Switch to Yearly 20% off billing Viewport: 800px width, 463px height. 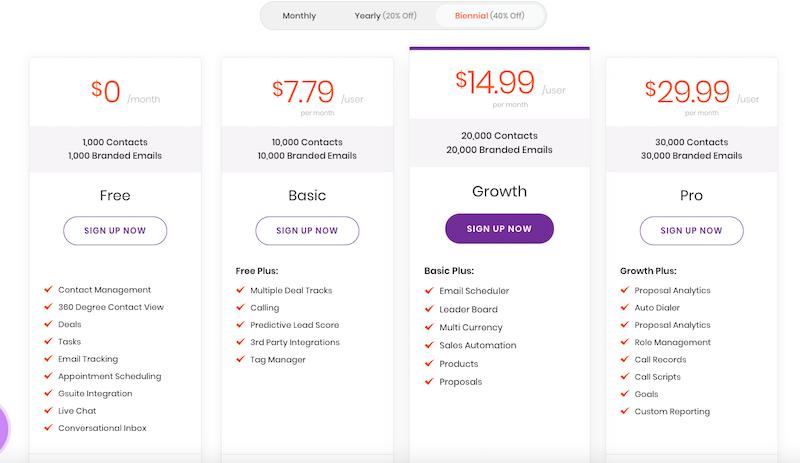tap(385, 16)
